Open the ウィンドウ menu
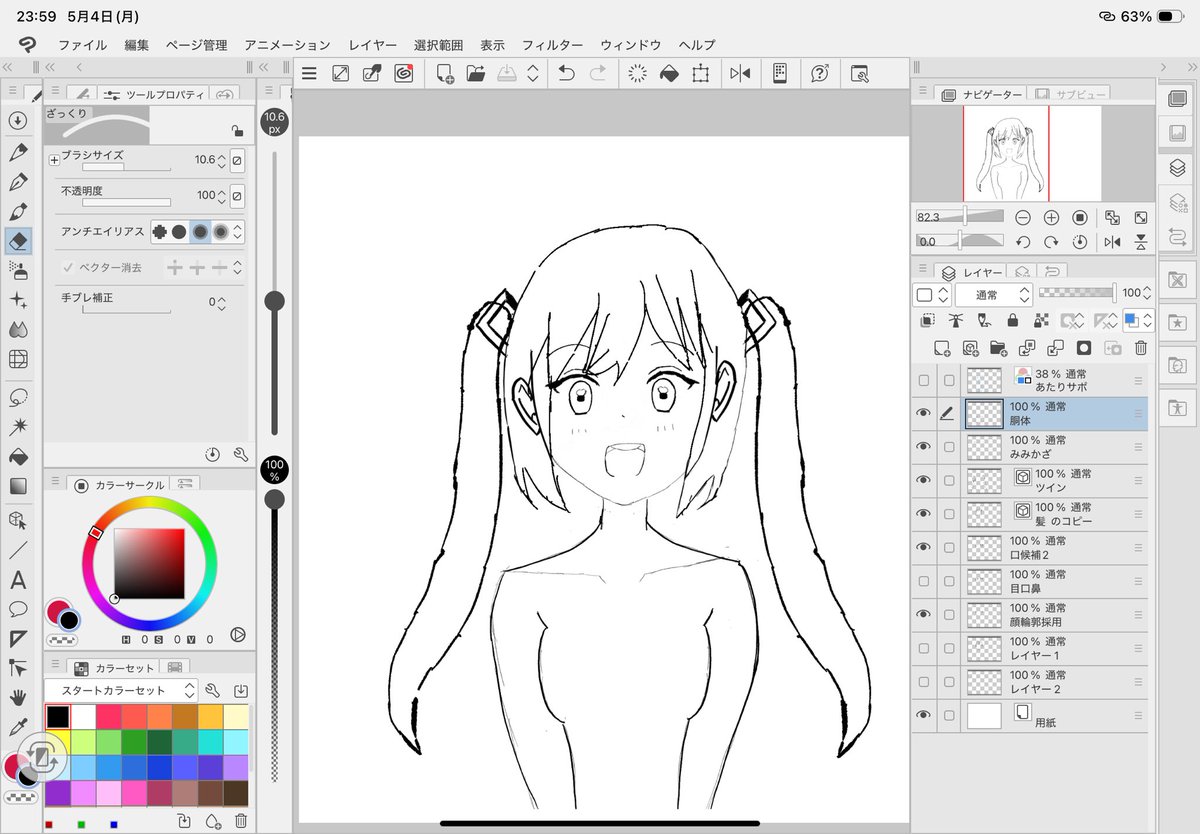 pos(630,45)
